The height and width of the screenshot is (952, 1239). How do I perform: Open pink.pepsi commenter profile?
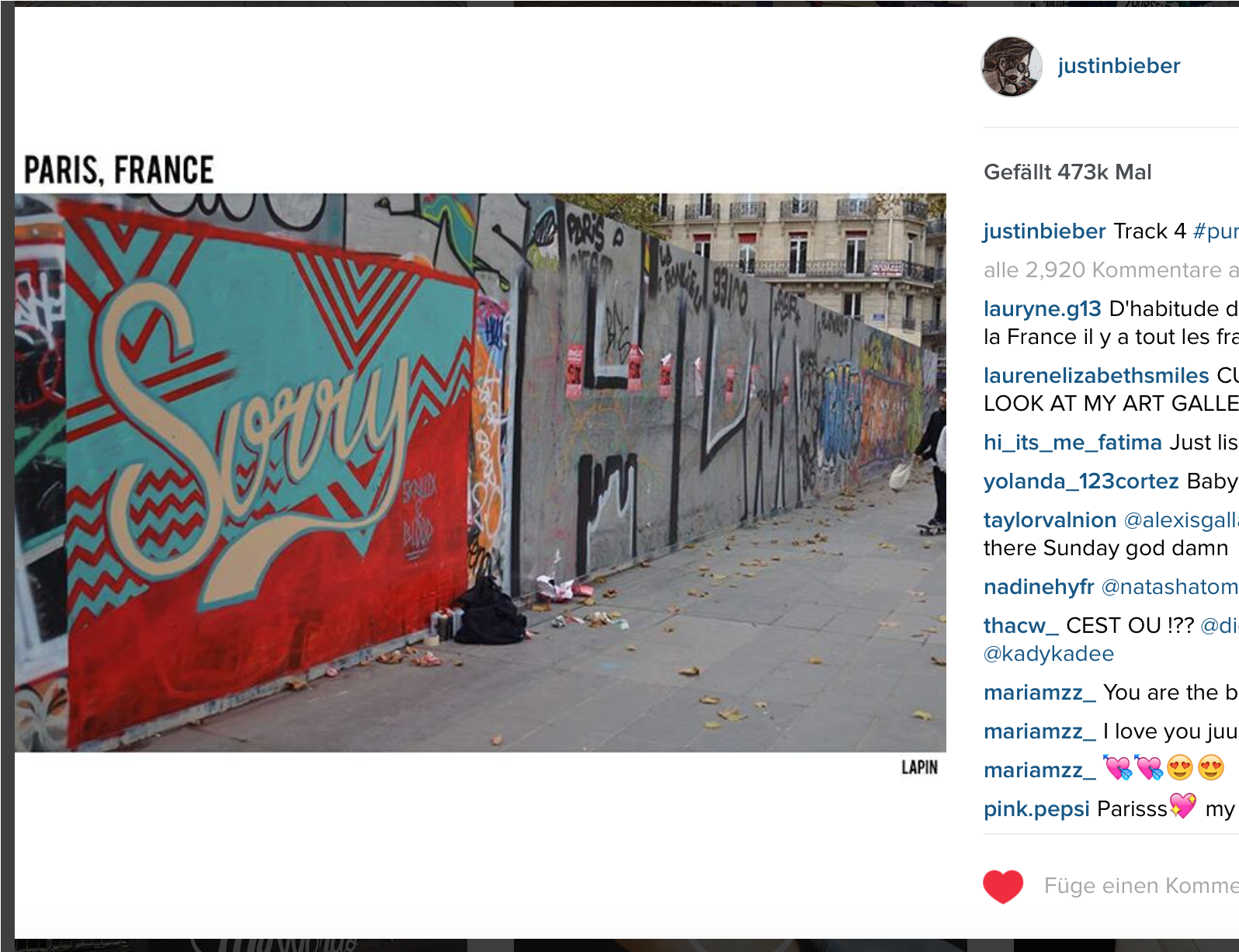1036,809
